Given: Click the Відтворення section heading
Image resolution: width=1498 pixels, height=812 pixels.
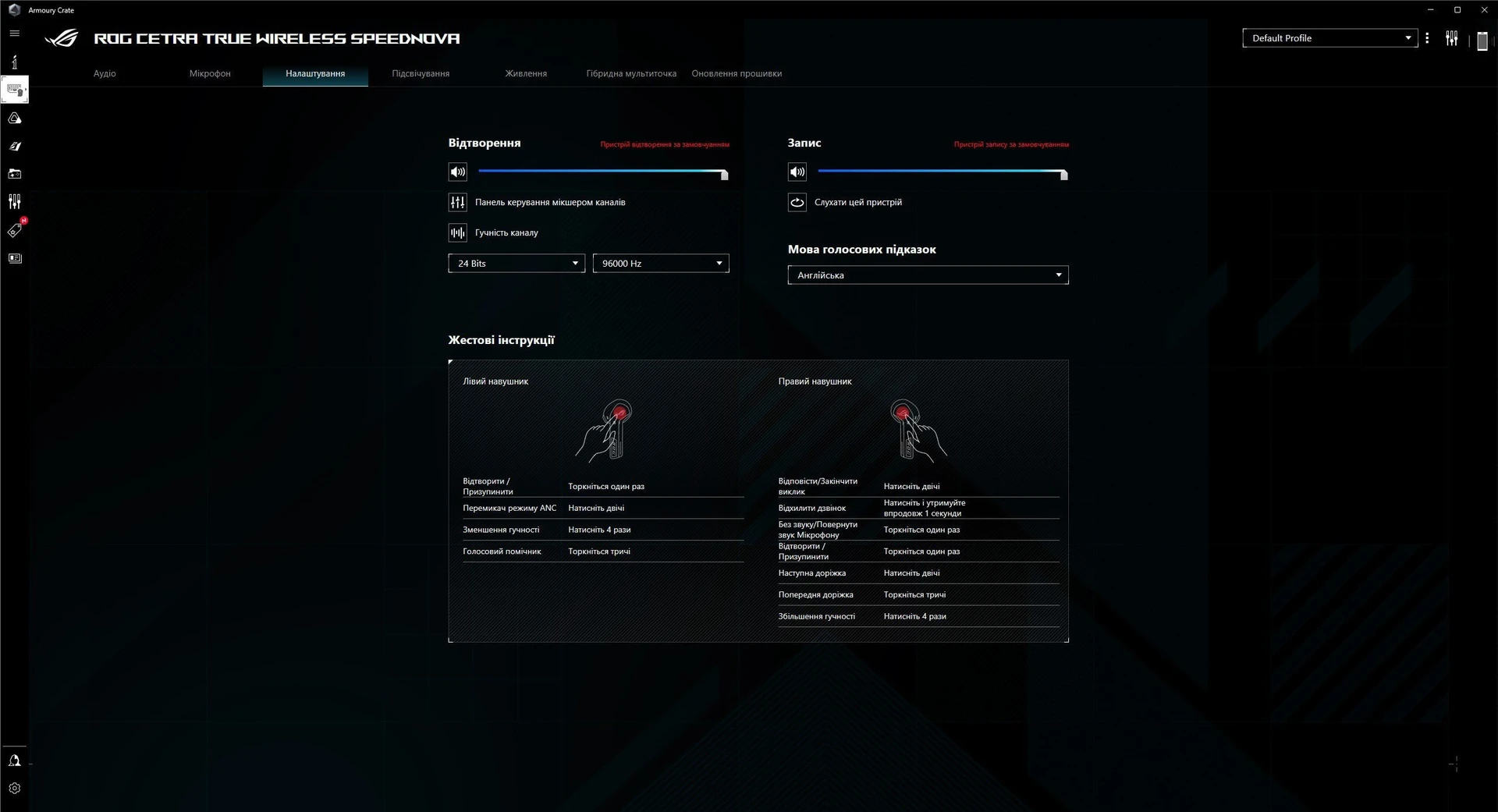Looking at the screenshot, I should tap(485, 144).
